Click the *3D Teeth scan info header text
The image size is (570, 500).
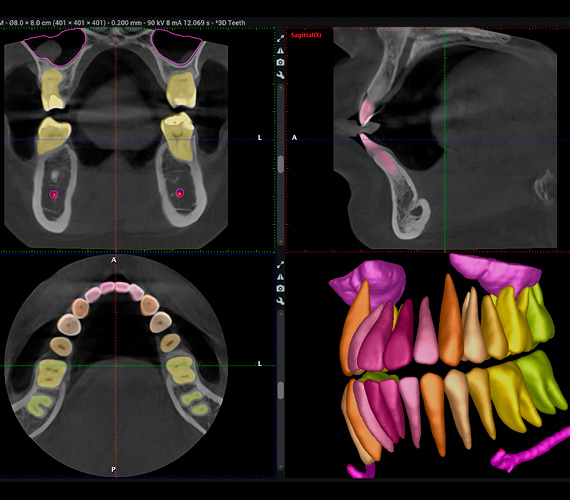point(230,23)
